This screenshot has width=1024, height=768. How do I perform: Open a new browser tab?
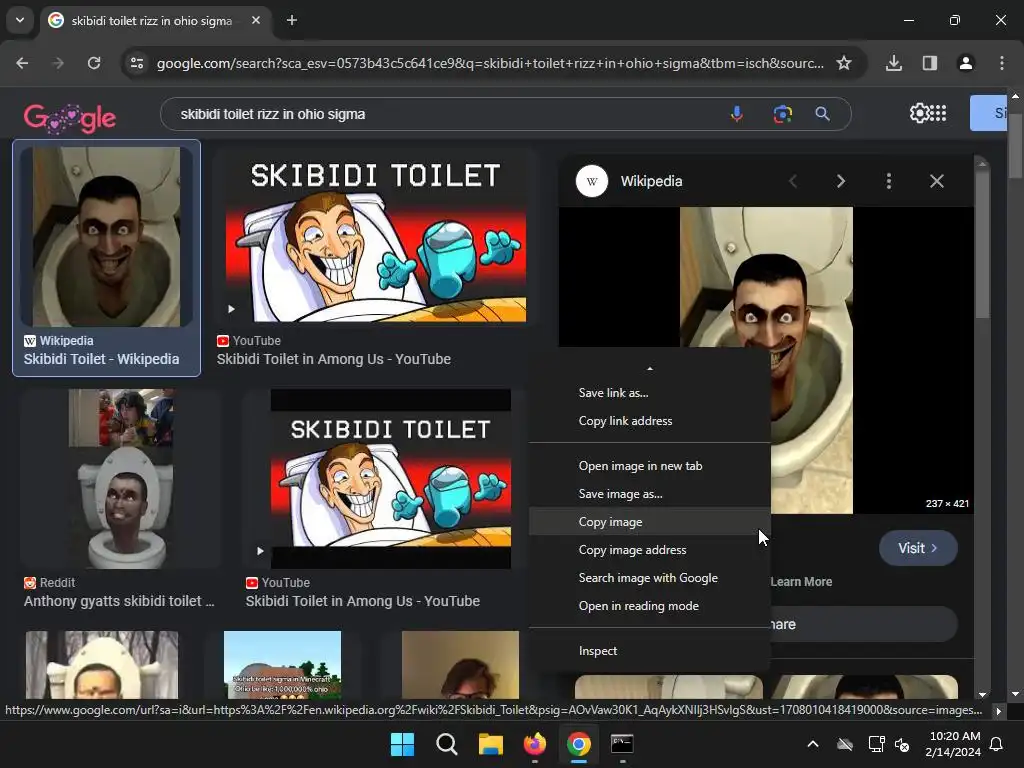[x=292, y=20]
